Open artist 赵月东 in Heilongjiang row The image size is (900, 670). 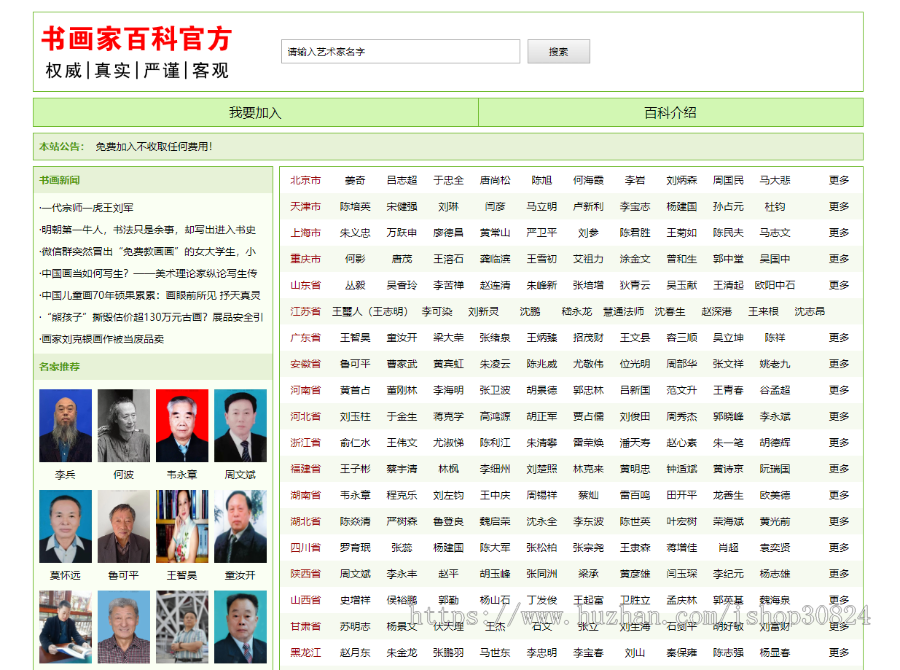[x=355, y=653]
